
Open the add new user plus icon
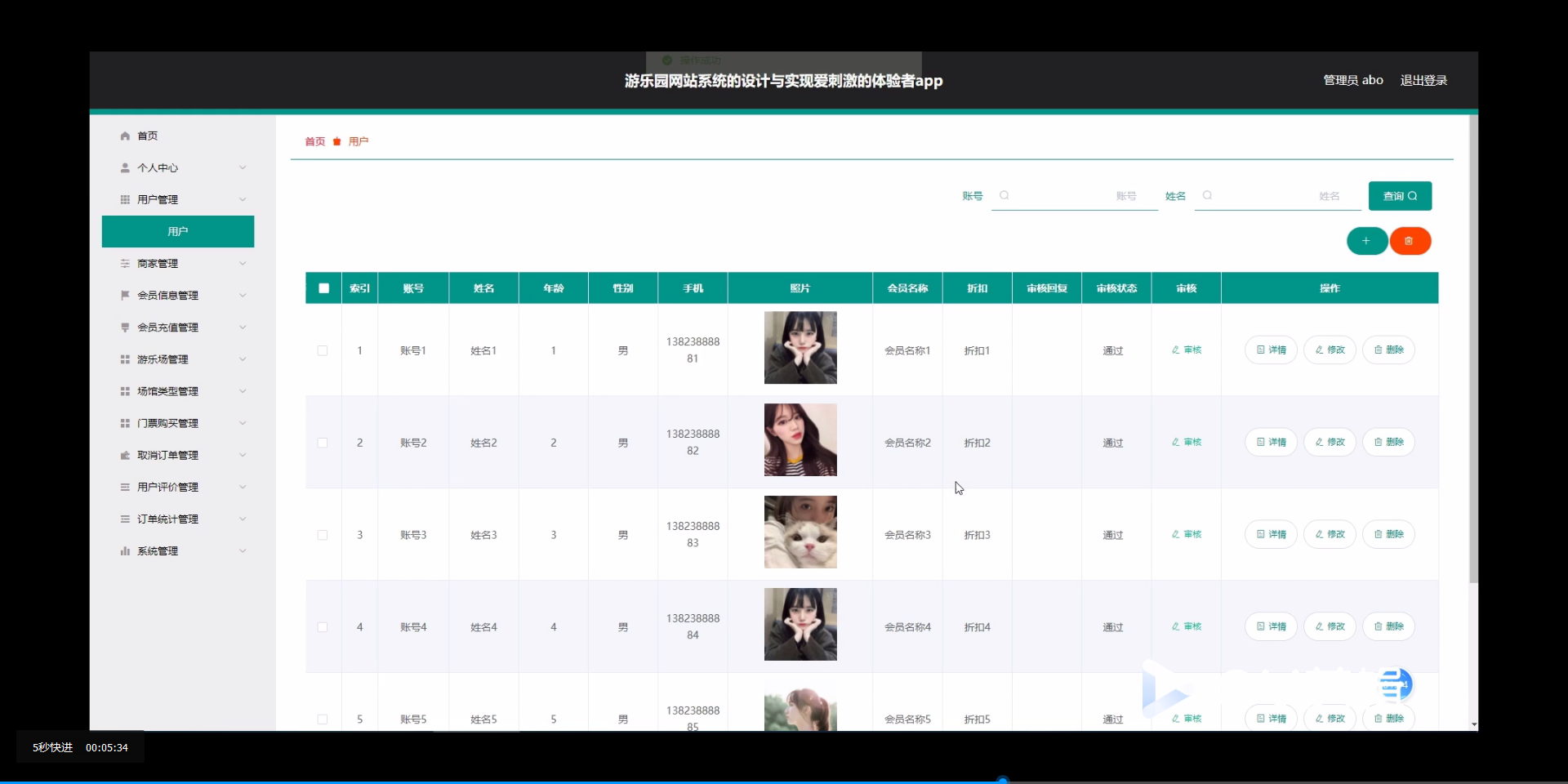coord(1365,241)
